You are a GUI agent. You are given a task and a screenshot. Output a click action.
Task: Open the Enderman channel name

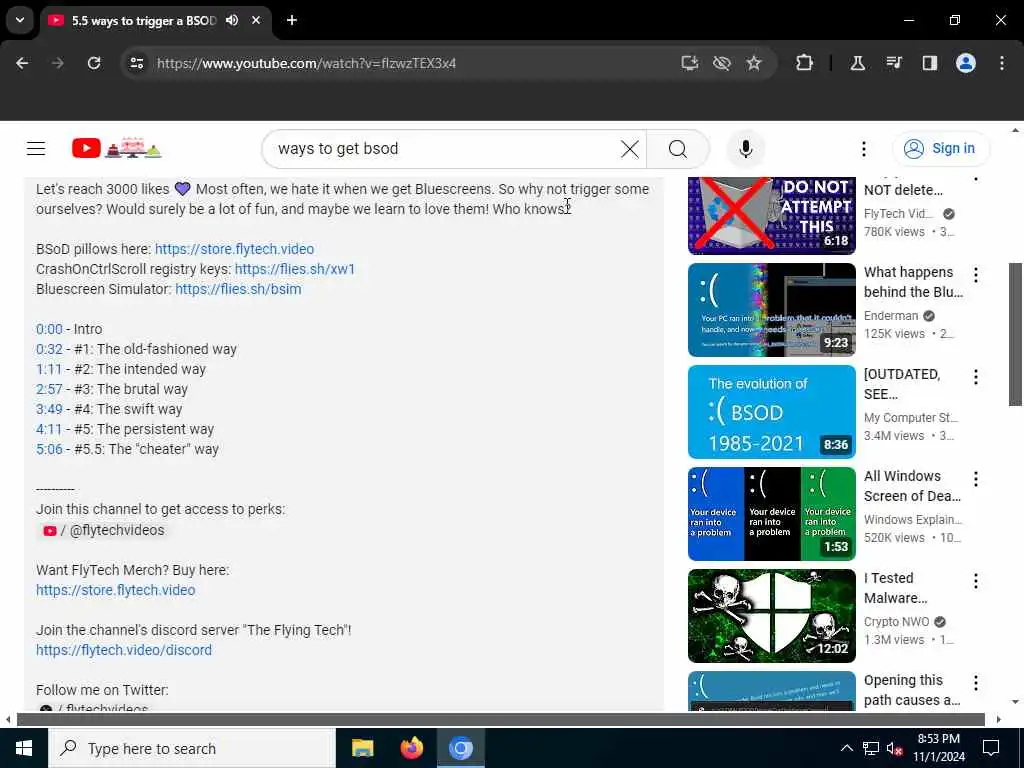891,316
